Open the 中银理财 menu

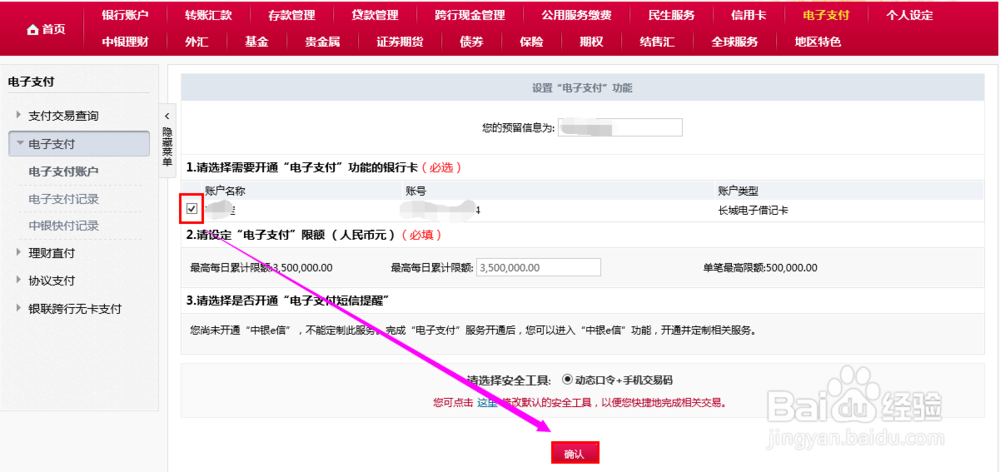point(125,43)
